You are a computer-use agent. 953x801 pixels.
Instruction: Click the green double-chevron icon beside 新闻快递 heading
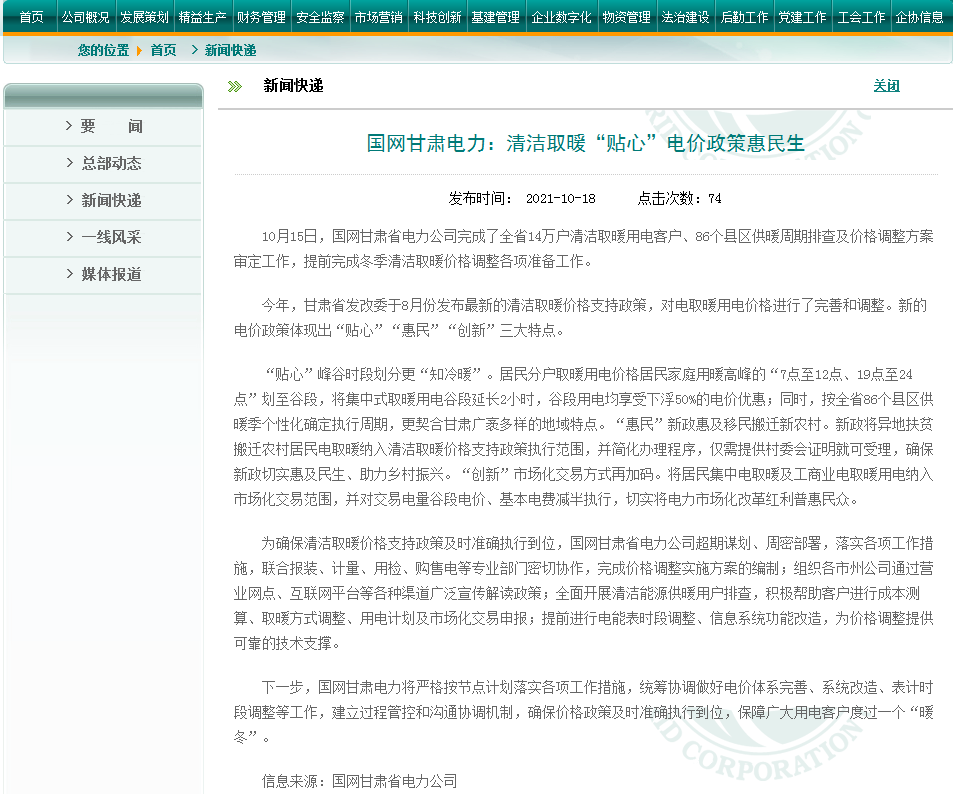[x=235, y=86]
